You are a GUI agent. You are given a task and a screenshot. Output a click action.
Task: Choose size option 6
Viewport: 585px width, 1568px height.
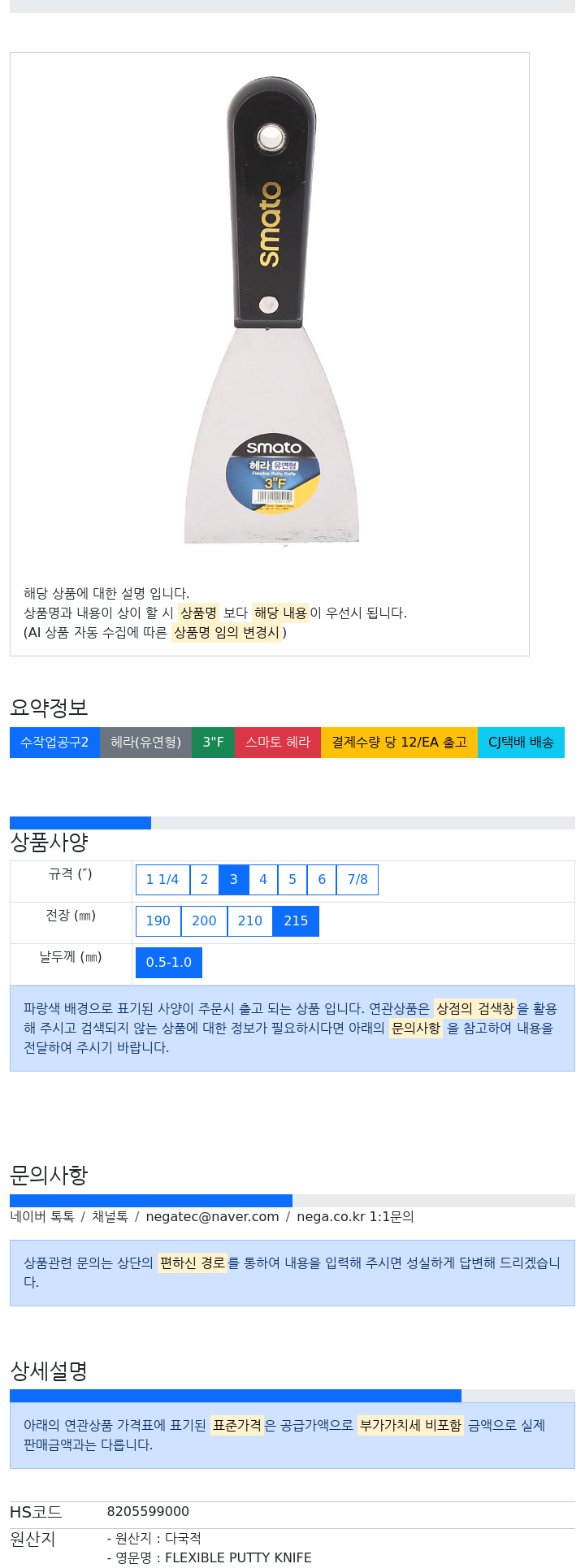tap(322, 880)
